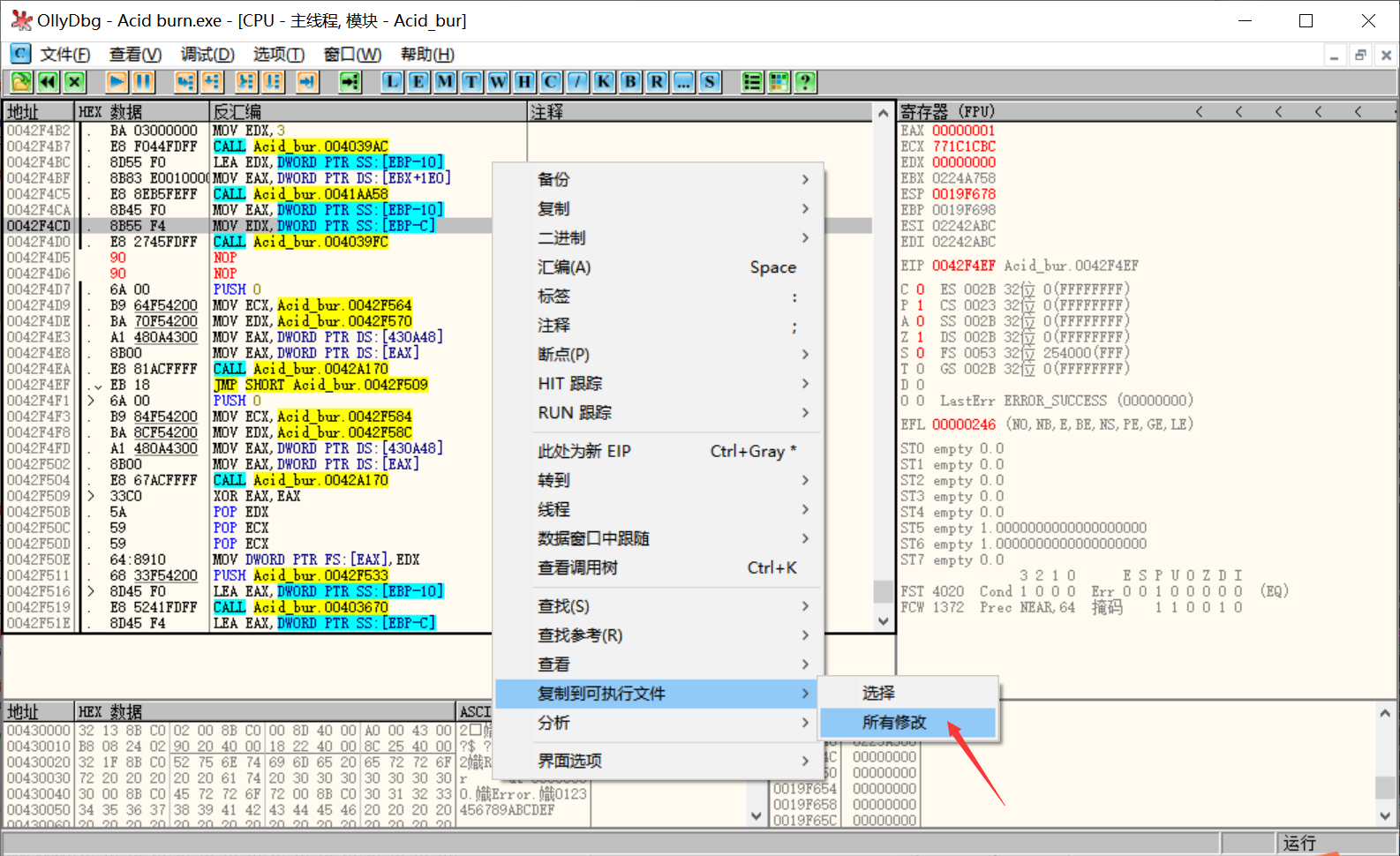
Task: Click the Execute till return icon
Action: pos(307,82)
